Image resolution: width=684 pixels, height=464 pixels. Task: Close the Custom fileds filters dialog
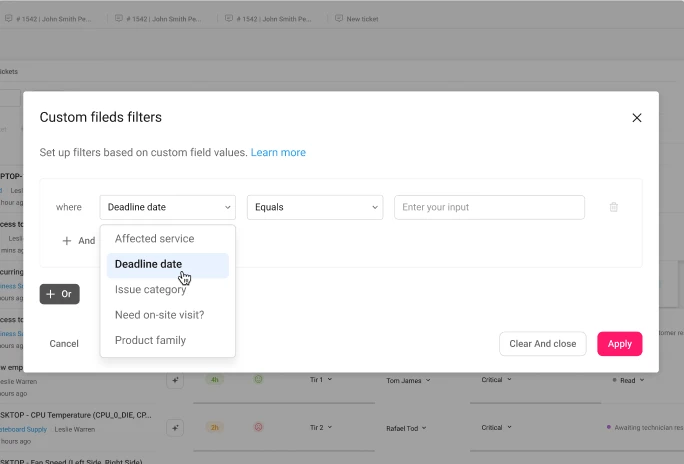coord(636,118)
